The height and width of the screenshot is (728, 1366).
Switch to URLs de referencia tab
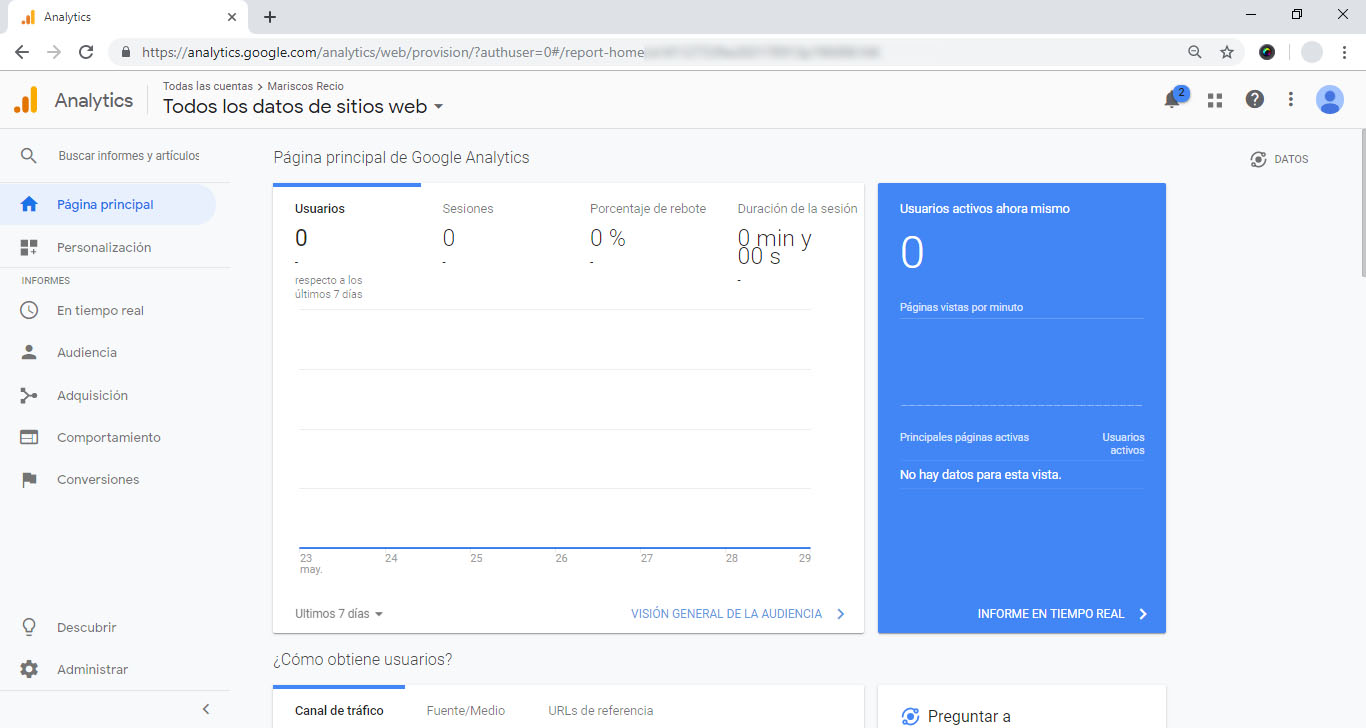[601, 711]
